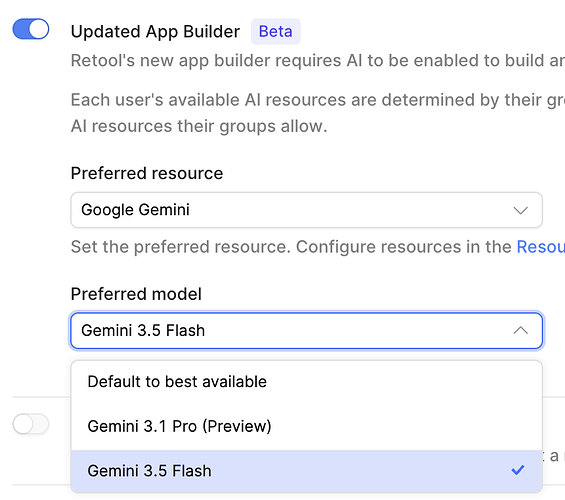
Task: Click the Preferred model field showing Gemini 3.5 Flash
Action: tap(306, 331)
